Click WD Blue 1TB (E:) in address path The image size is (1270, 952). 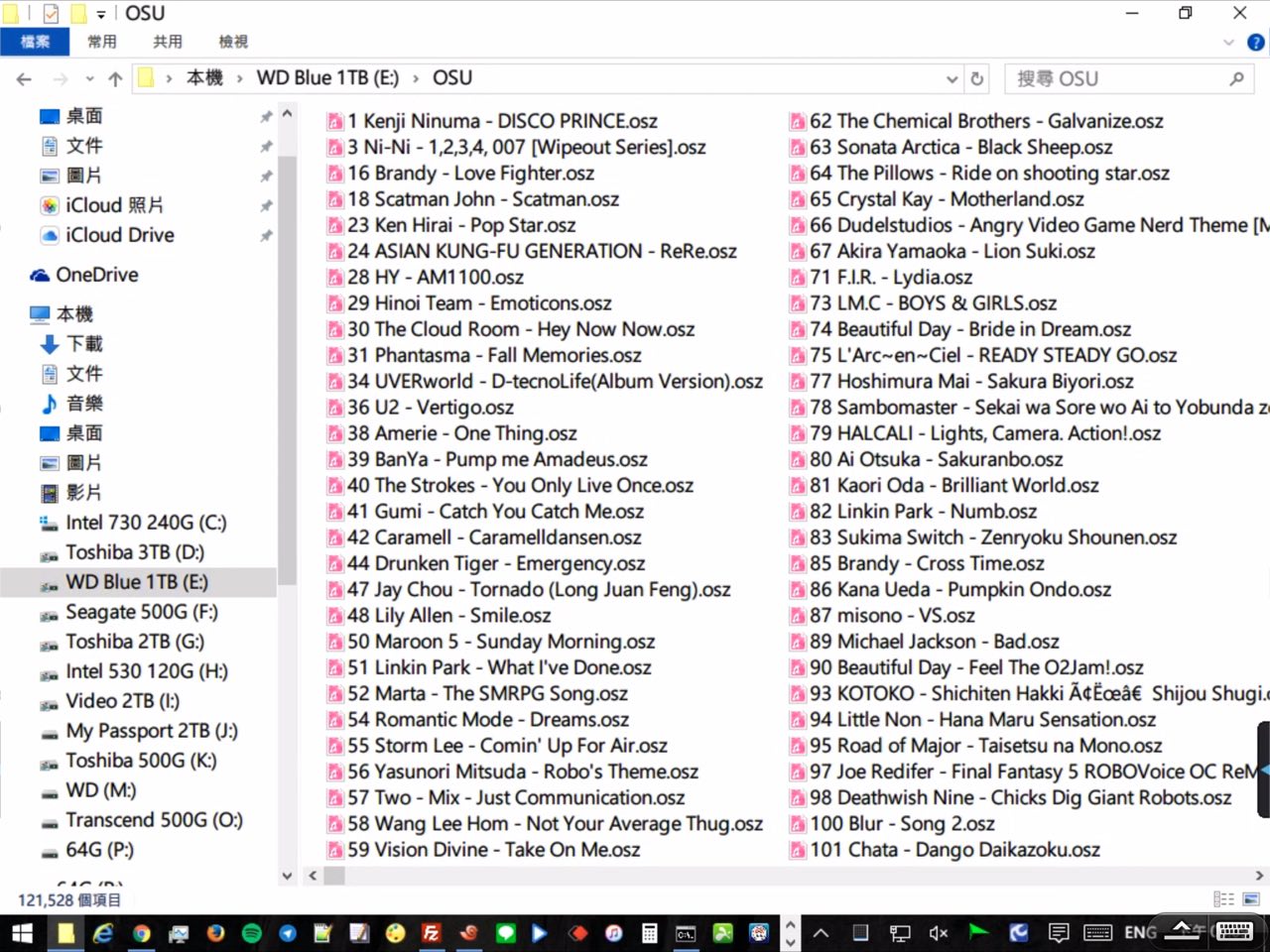(x=327, y=78)
